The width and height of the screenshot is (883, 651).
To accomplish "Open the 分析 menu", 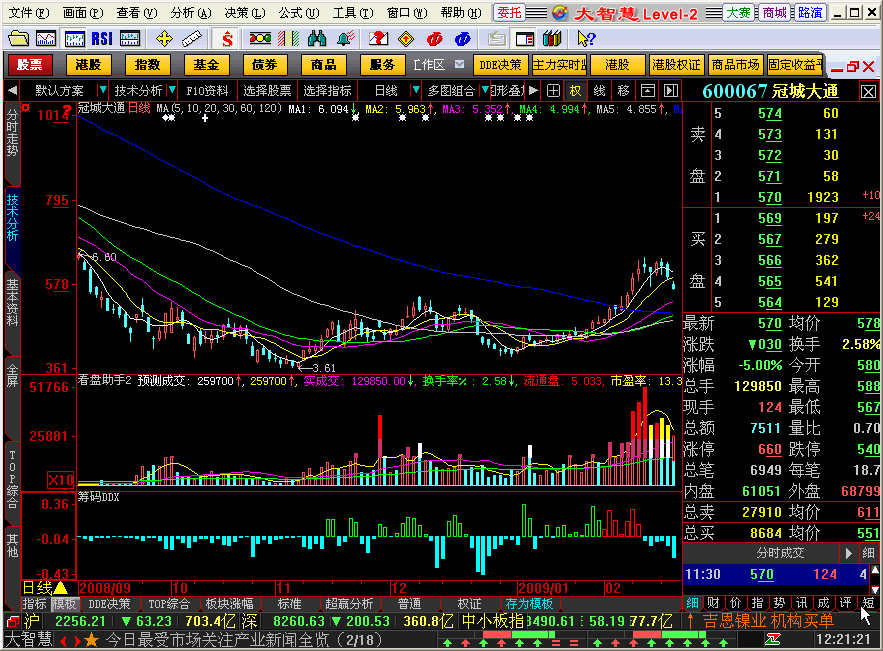I will [x=191, y=12].
